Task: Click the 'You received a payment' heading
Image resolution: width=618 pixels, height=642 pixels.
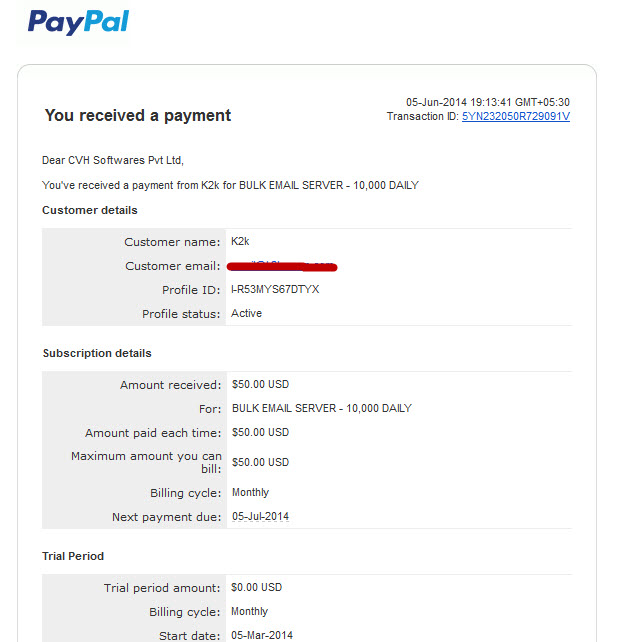Action: [x=138, y=115]
